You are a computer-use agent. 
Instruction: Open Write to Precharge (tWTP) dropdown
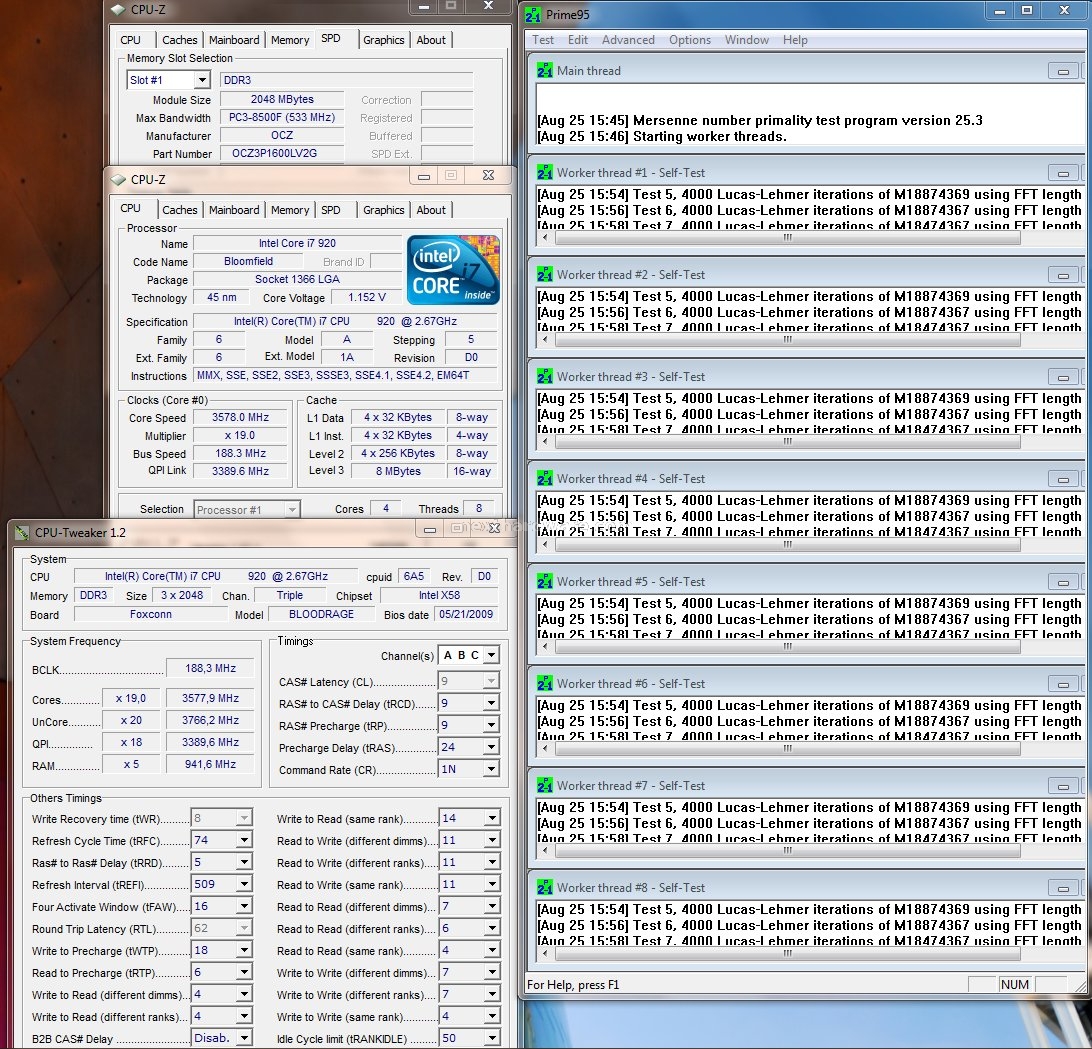tap(244, 950)
